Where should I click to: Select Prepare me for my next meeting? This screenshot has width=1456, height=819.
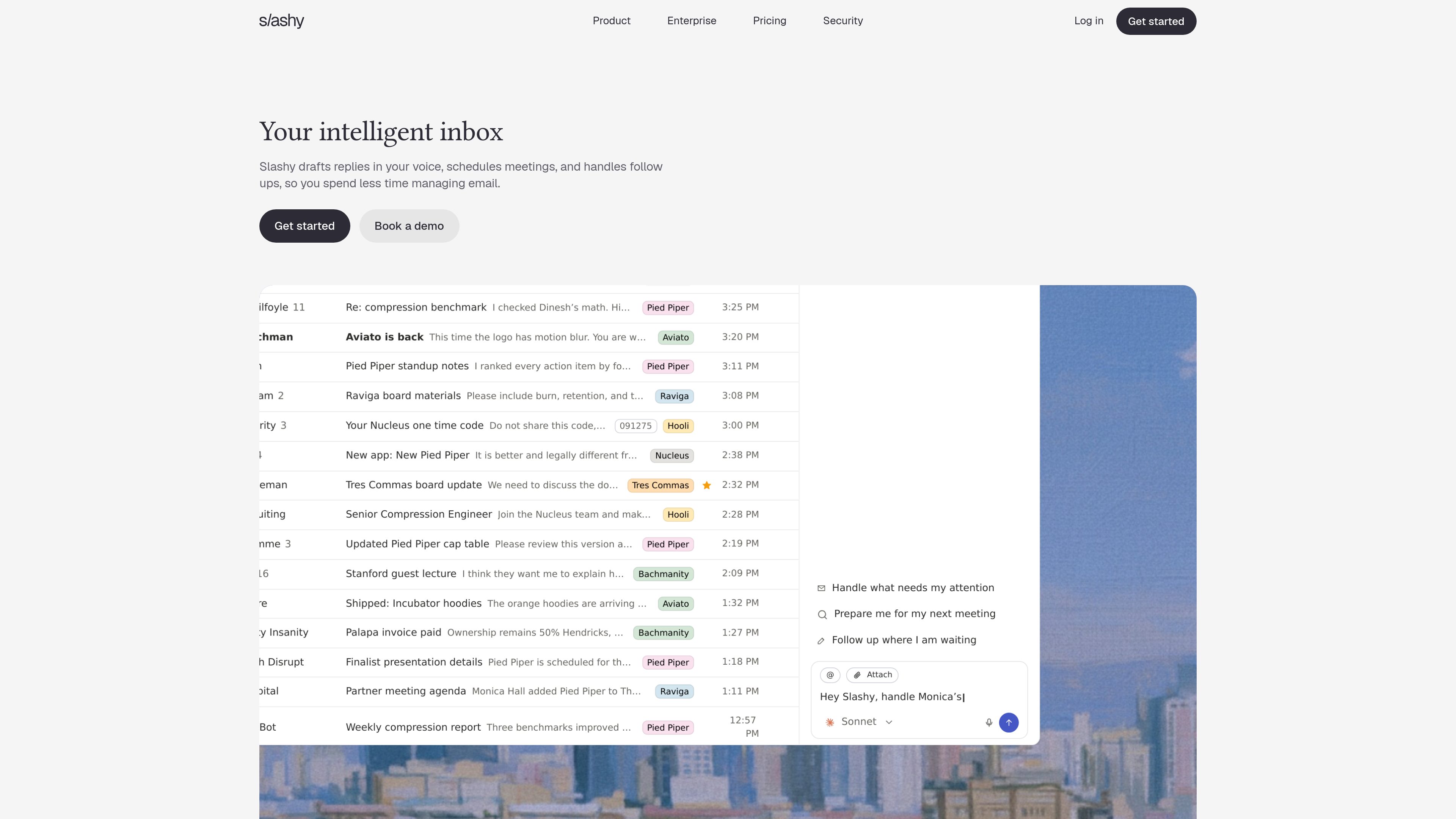pos(907,614)
